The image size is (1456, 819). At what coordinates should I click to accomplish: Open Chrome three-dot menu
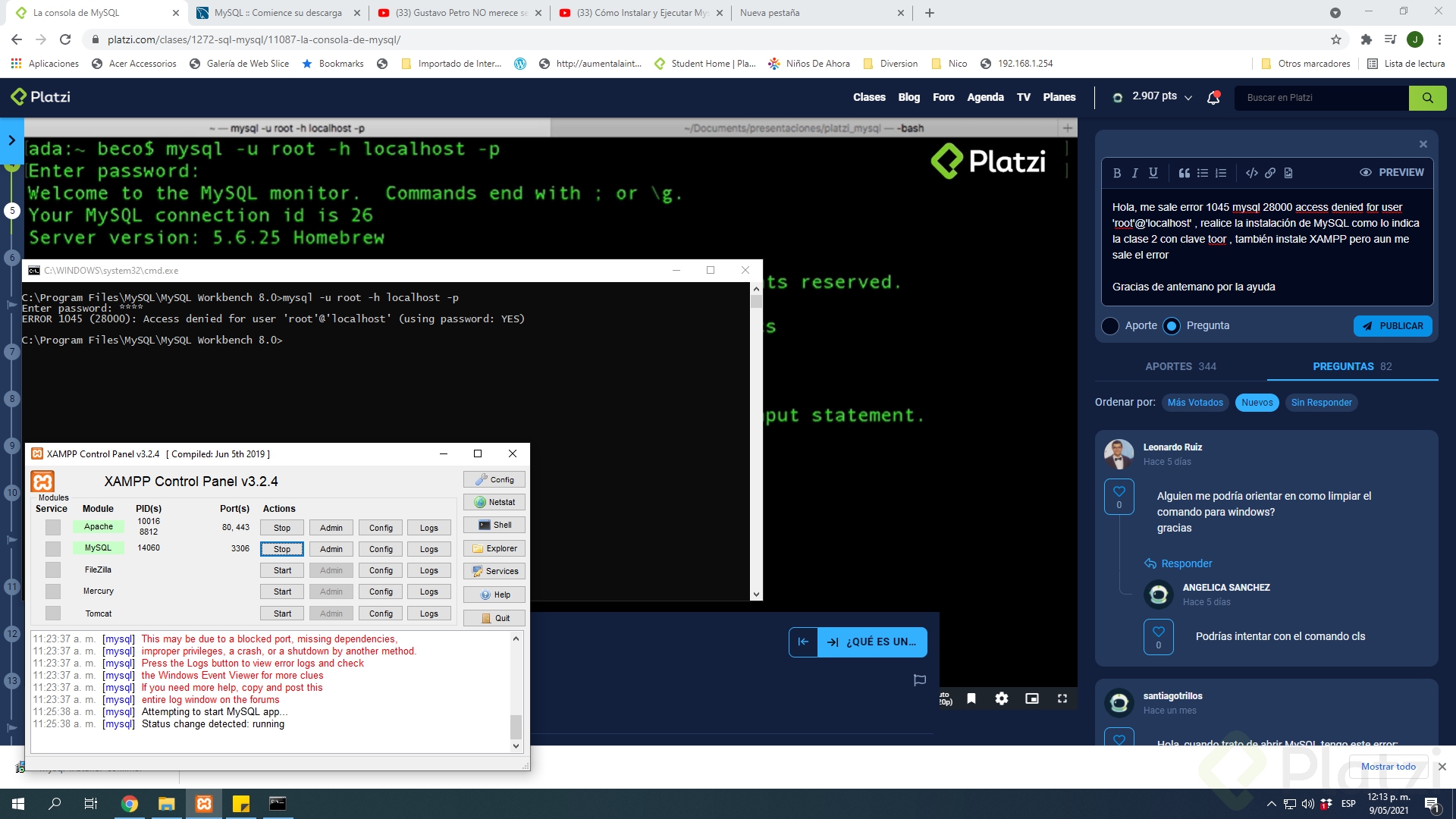pos(1440,39)
